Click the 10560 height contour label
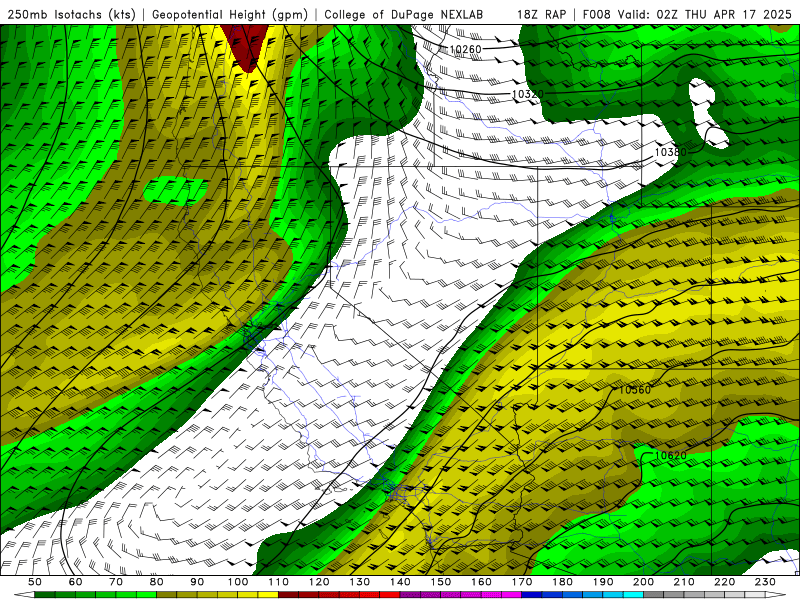Viewport: 800px width, 600px height. pyautogui.click(x=635, y=390)
